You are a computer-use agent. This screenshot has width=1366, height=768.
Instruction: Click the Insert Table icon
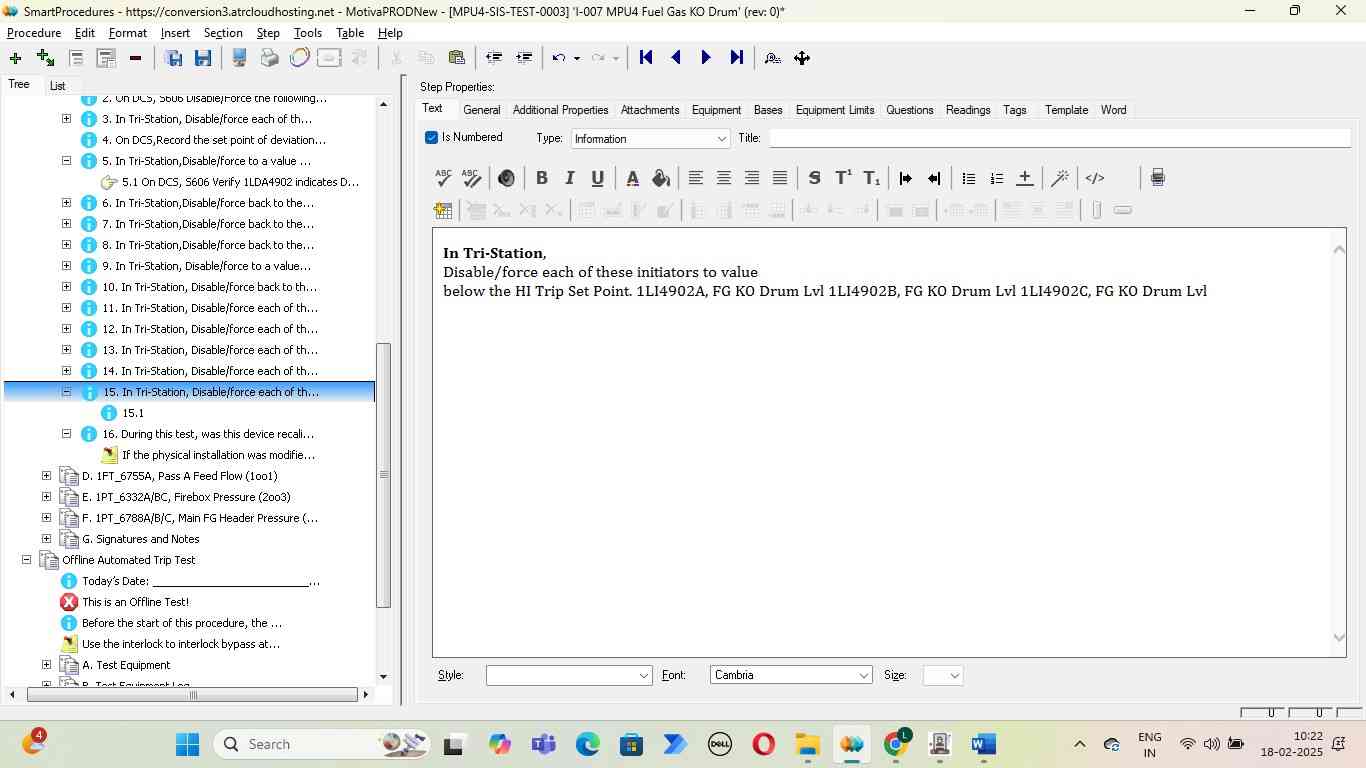click(443, 210)
